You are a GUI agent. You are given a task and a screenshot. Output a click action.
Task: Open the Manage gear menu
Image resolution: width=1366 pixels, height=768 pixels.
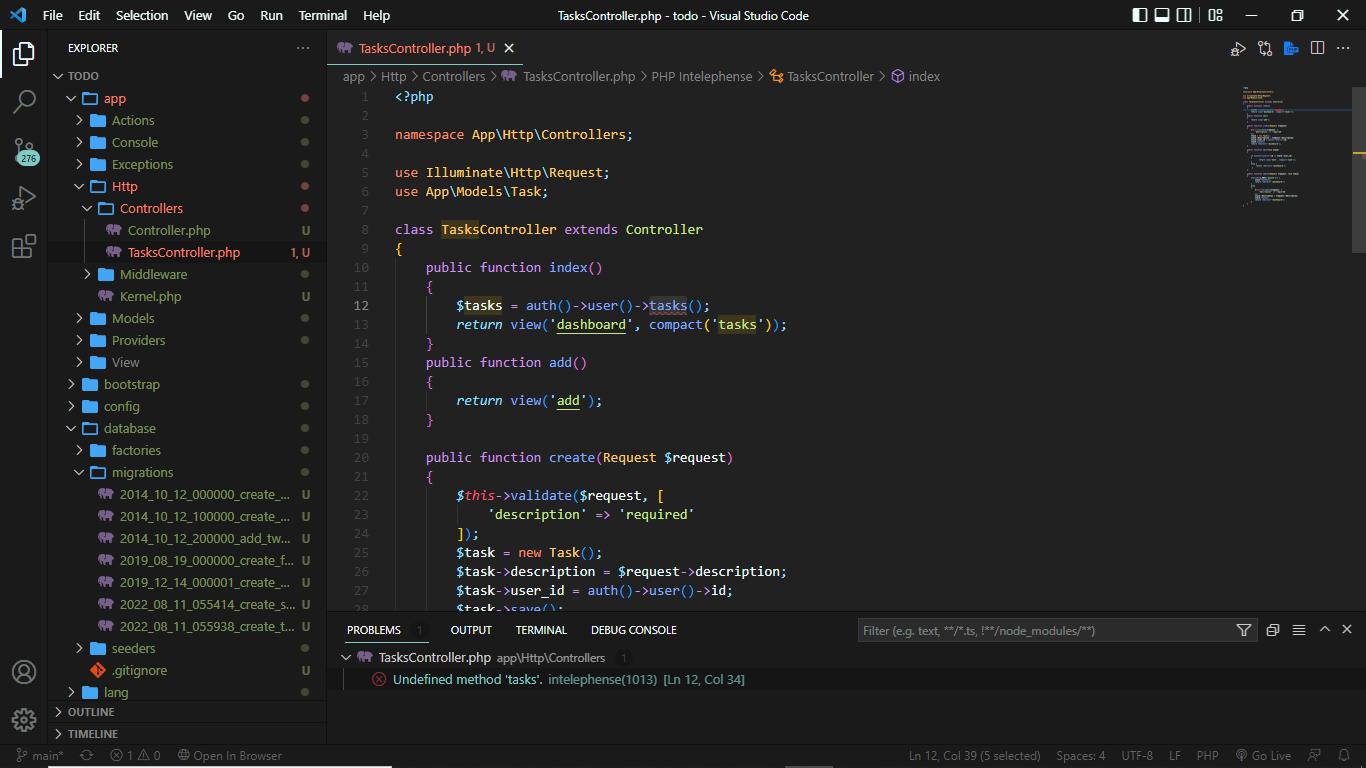pyautogui.click(x=24, y=720)
